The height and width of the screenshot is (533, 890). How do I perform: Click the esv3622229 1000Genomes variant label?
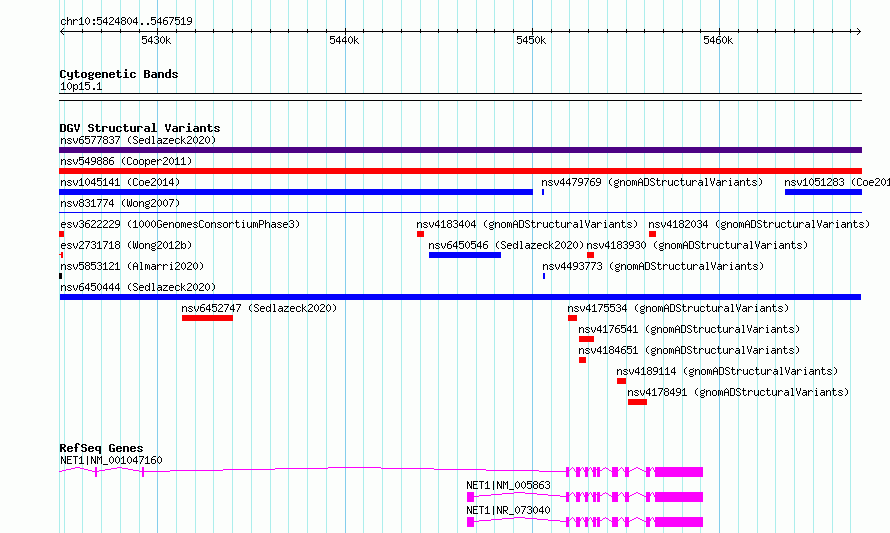[x=180, y=224]
